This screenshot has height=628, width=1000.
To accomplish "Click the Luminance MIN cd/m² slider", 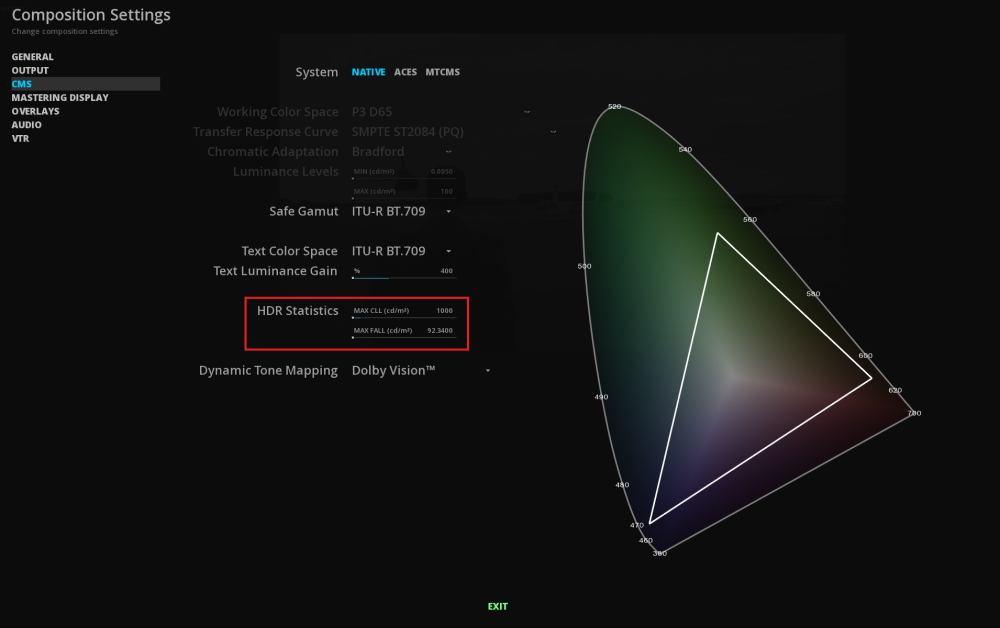I will (404, 172).
